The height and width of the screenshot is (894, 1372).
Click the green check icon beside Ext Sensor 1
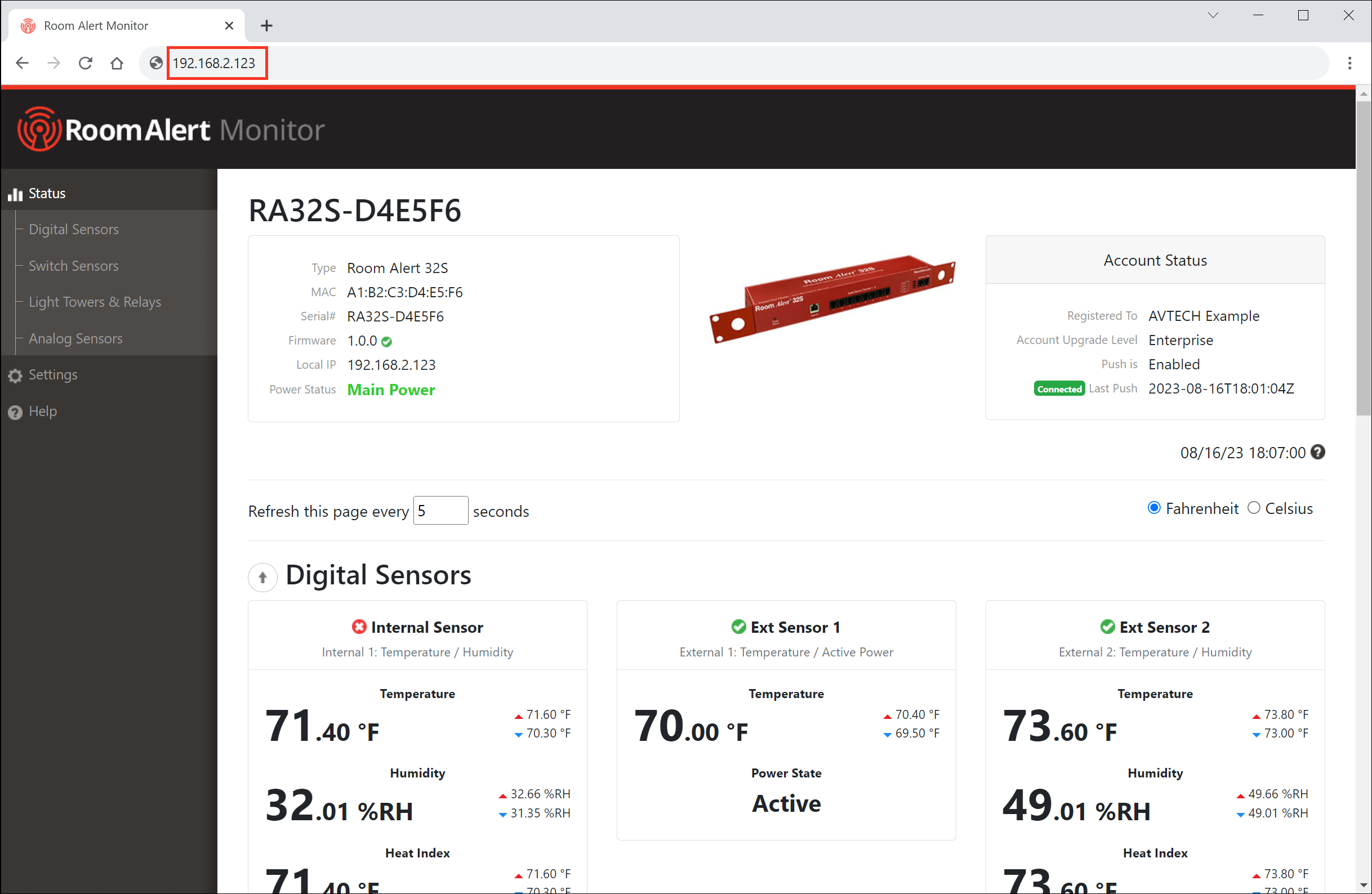(738, 627)
